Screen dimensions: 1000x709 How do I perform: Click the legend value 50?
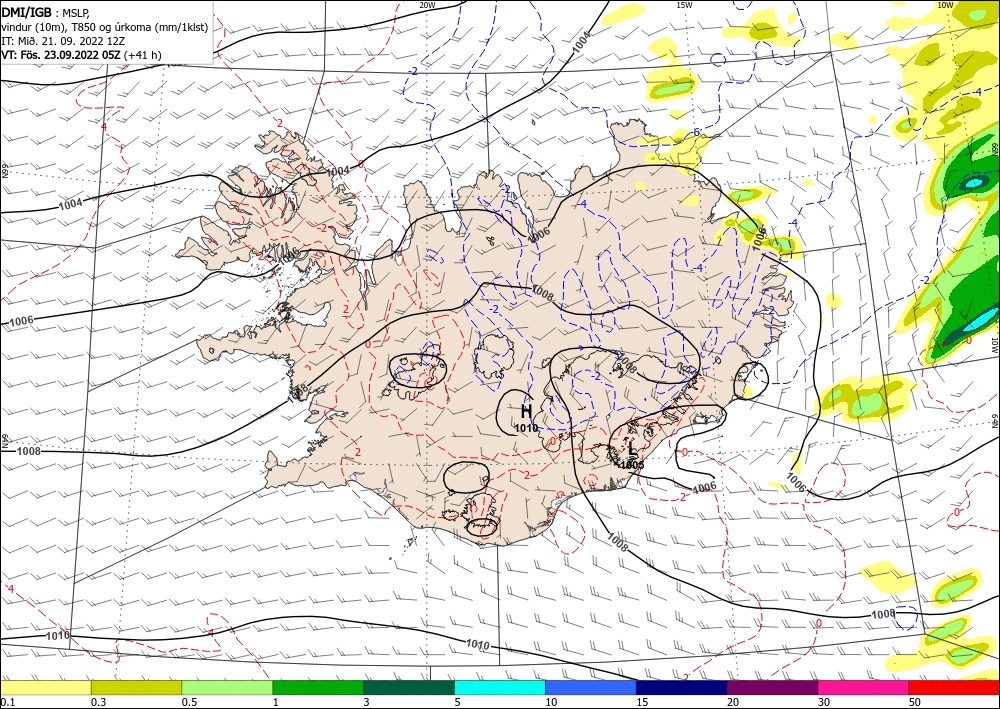[915, 702]
